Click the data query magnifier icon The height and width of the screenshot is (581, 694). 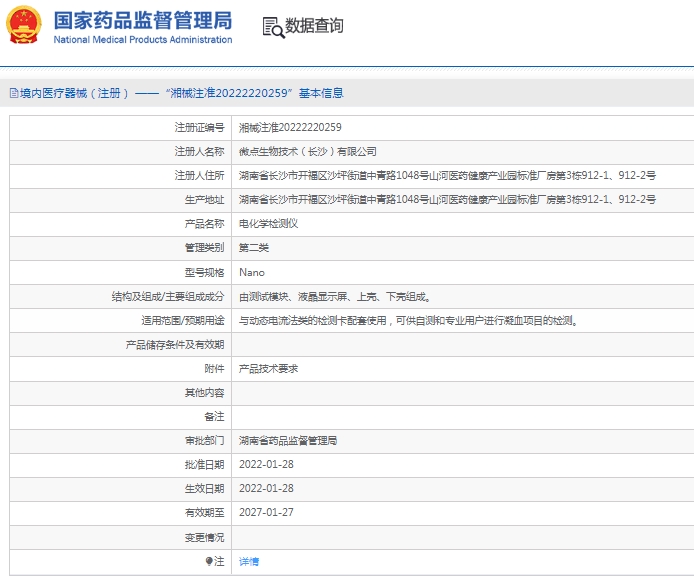273,27
